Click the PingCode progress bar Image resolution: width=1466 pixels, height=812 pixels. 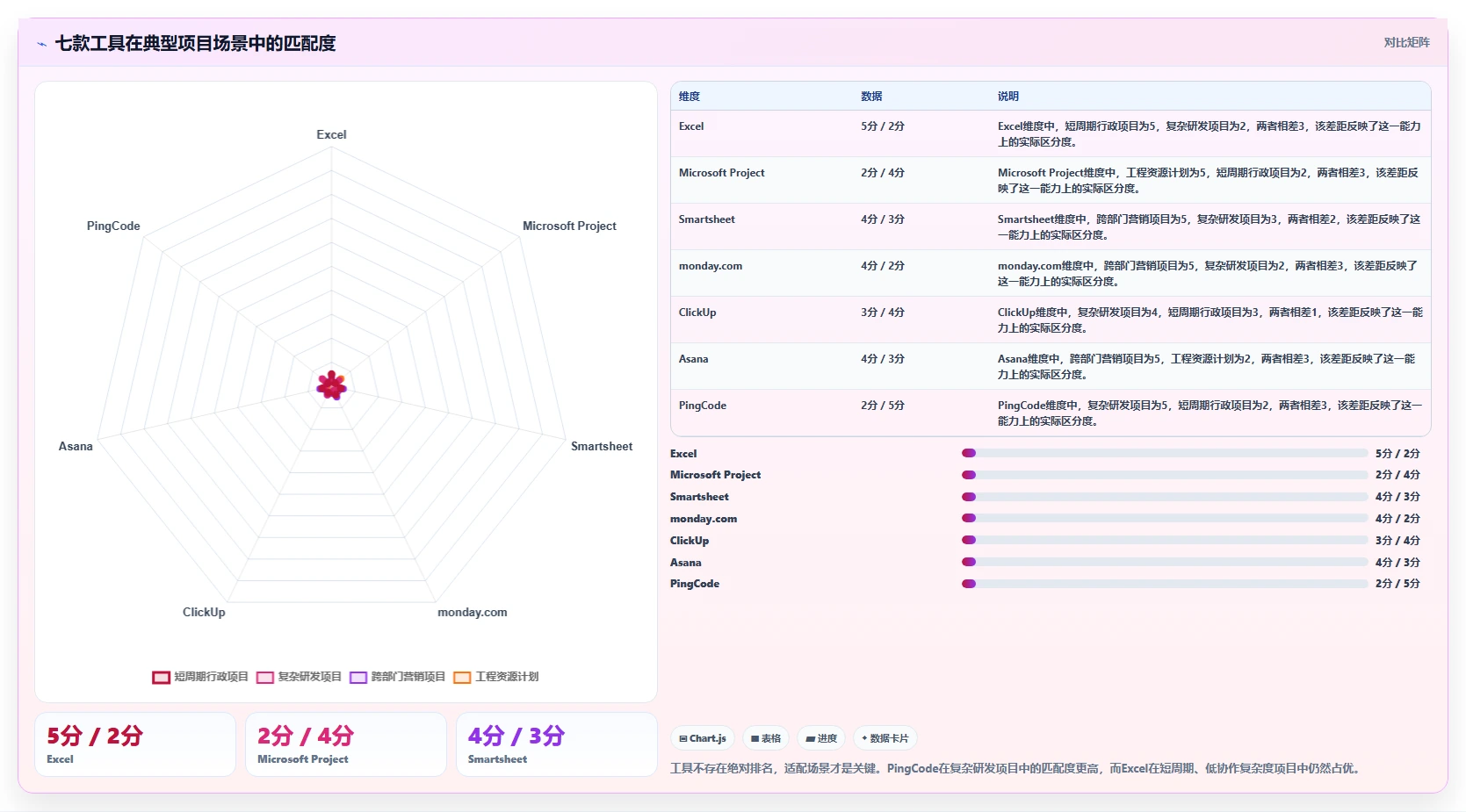coord(1165,584)
